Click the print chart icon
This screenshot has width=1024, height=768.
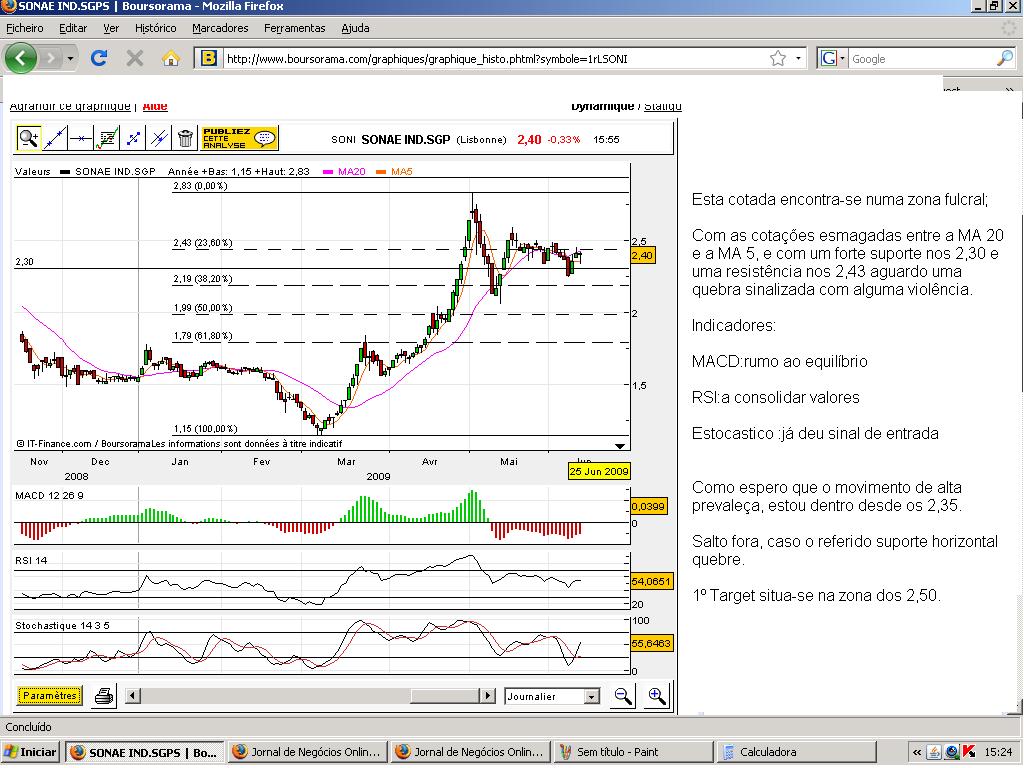click(x=104, y=696)
